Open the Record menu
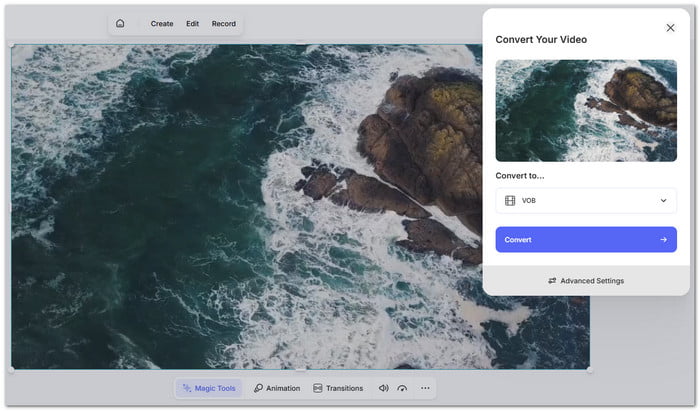The image size is (700, 411). [x=223, y=24]
